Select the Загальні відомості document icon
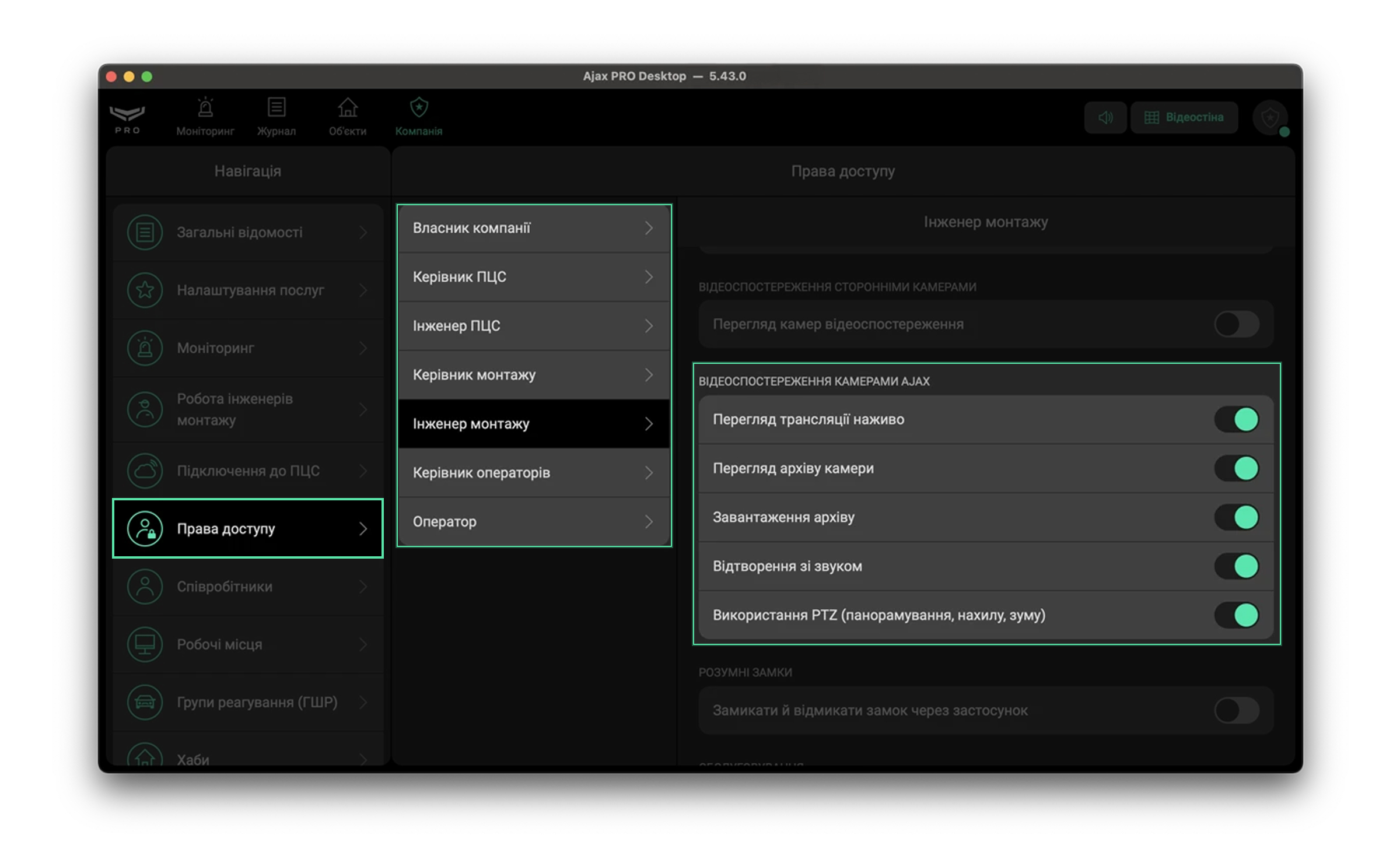 145,232
